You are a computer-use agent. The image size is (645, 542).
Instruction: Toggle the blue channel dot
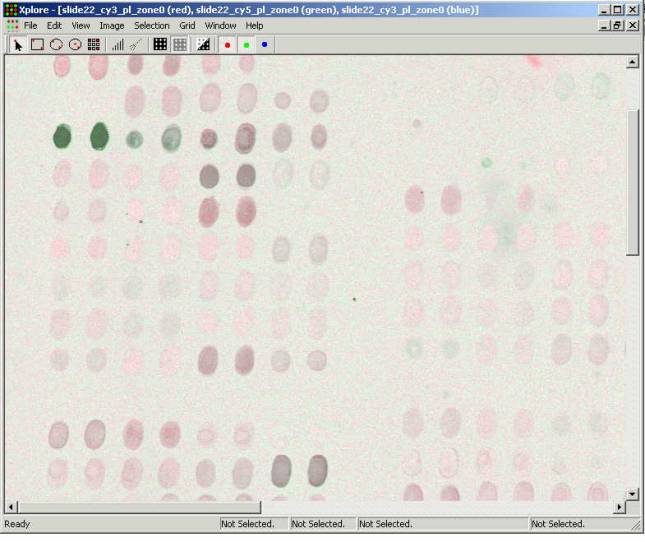click(x=264, y=44)
